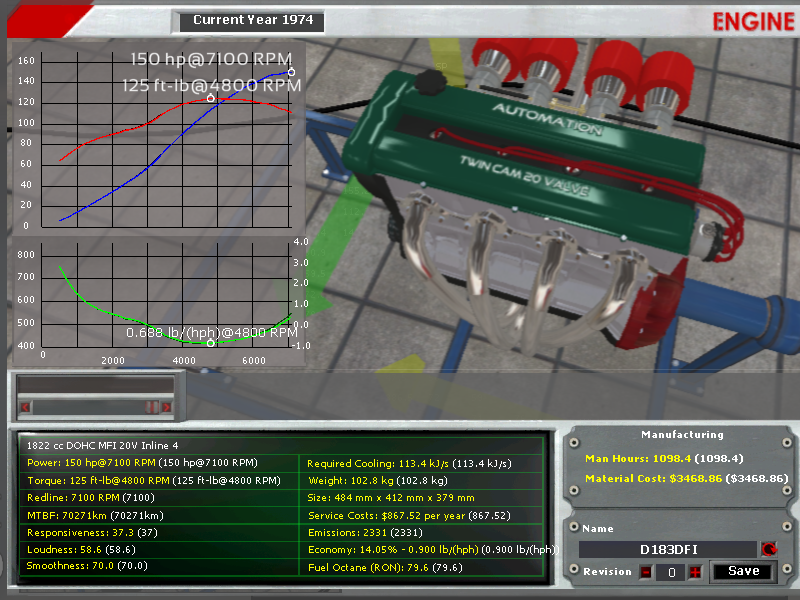Screen dimensions: 800x600
Task: Click the ENGINE heading at top right
Action: [754, 21]
